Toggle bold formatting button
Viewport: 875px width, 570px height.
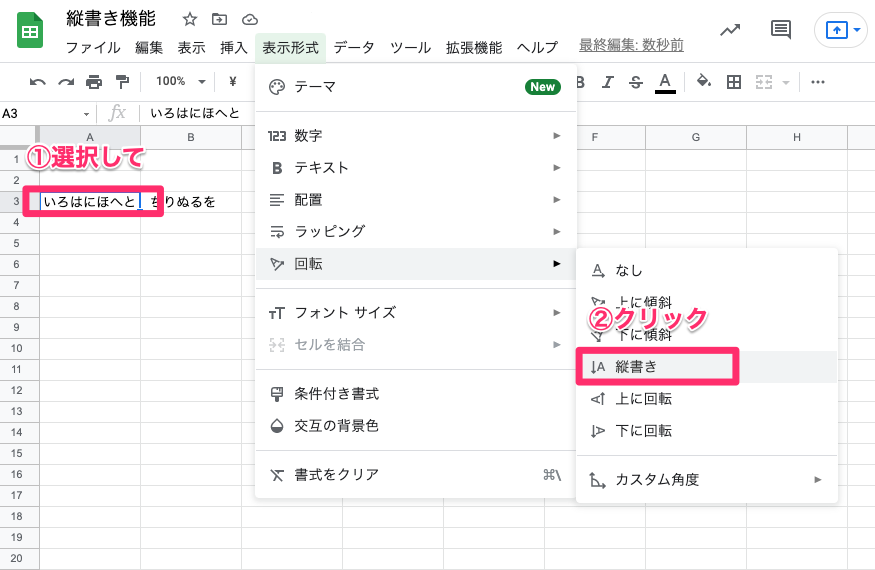tap(579, 82)
